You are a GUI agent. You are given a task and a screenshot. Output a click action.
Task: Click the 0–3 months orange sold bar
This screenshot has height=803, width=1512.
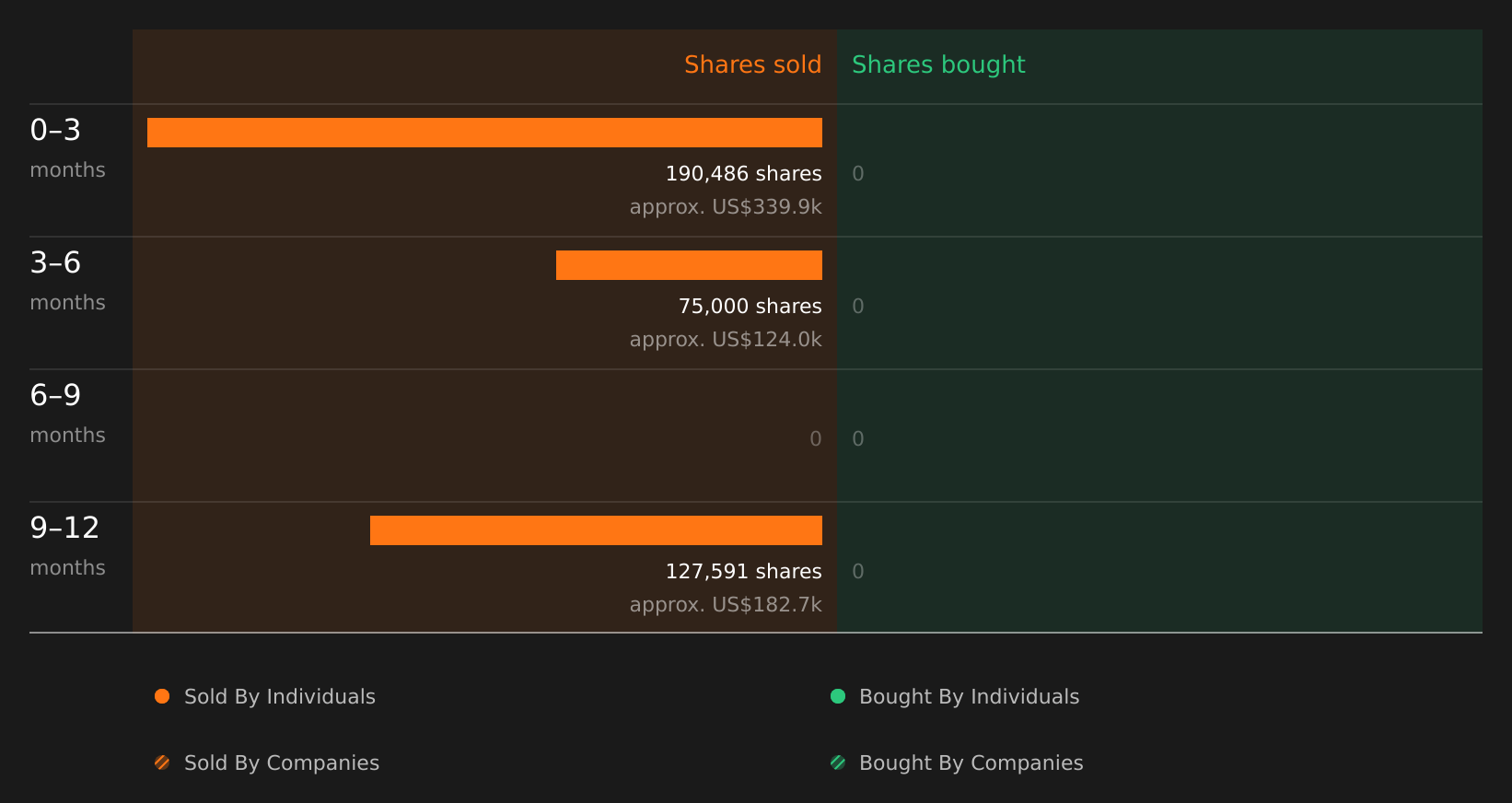coord(484,133)
